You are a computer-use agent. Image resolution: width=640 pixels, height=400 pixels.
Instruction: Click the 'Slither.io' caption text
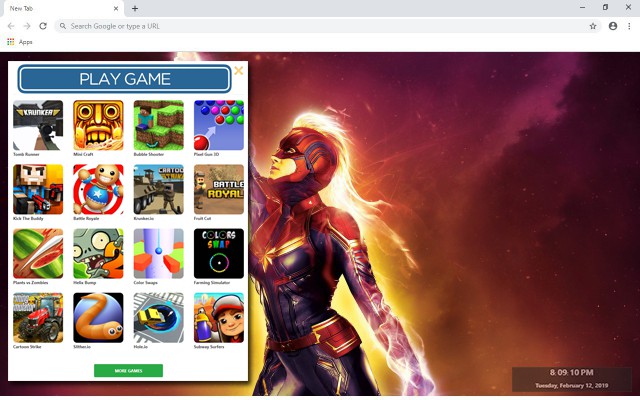point(82,347)
